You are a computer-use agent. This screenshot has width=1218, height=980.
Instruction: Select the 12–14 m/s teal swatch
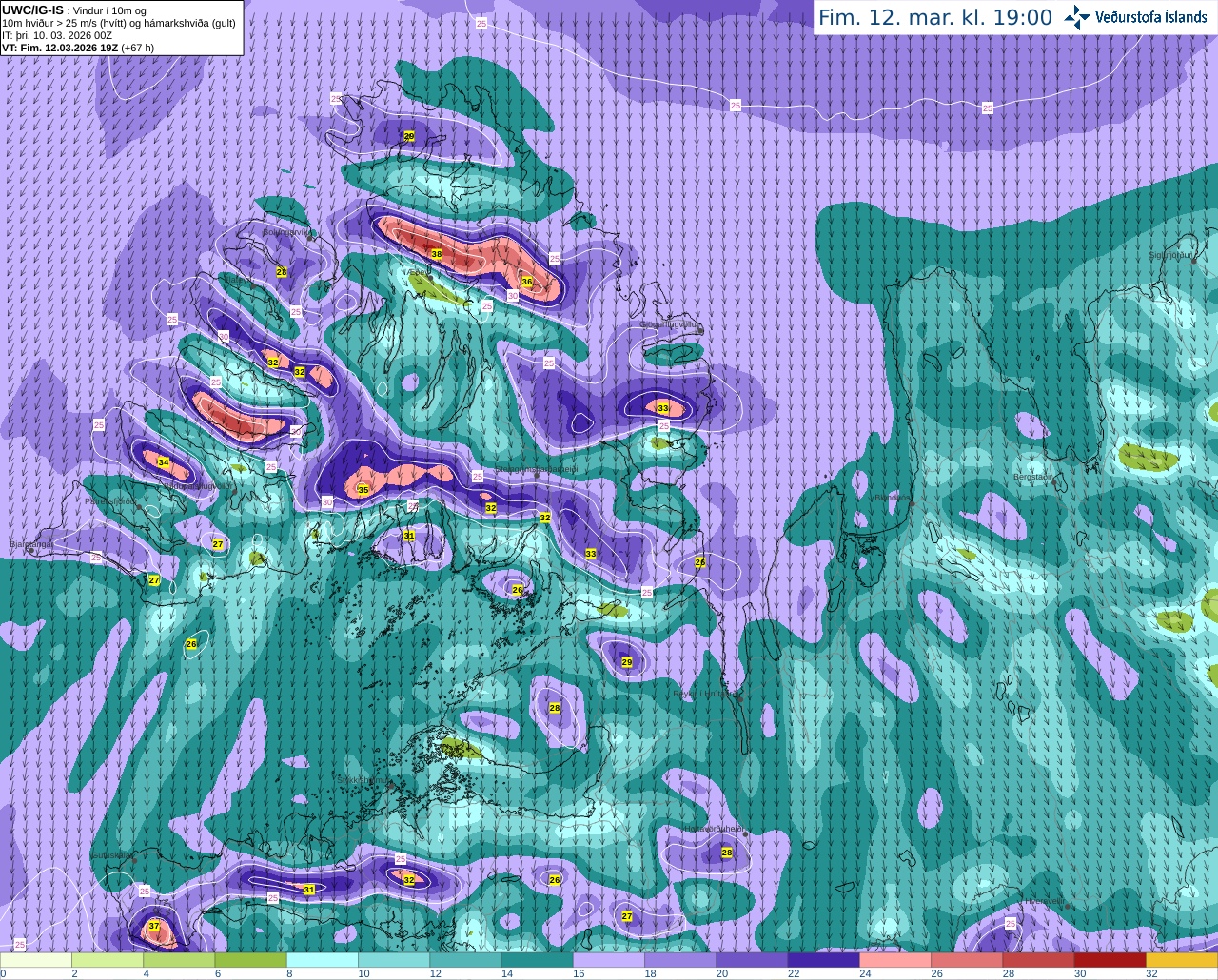tap(465, 960)
